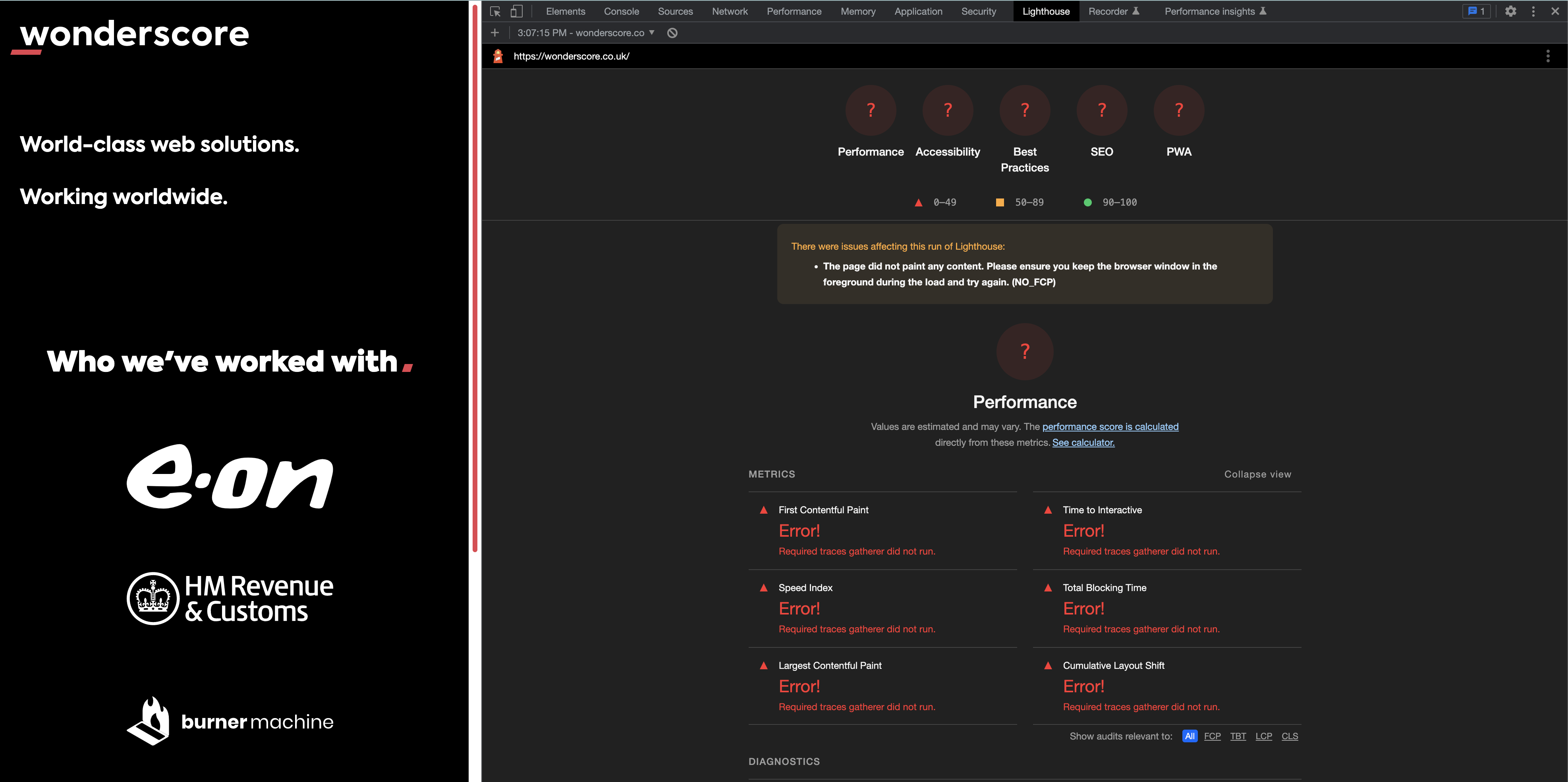Open the DevTools kebab menu
Viewport: 1568px width, 782px height.
click(1533, 12)
